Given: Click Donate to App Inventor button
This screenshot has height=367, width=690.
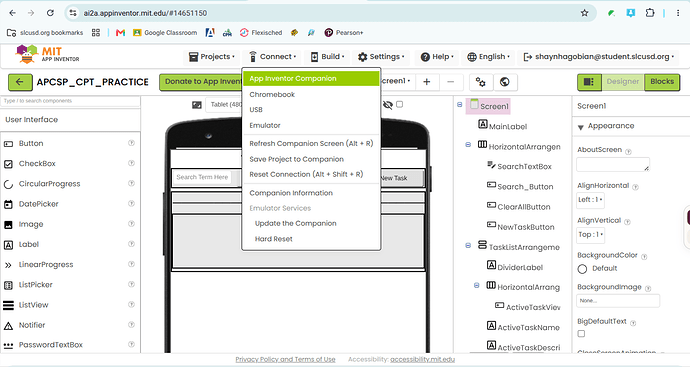Looking at the screenshot, I should [202, 82].
